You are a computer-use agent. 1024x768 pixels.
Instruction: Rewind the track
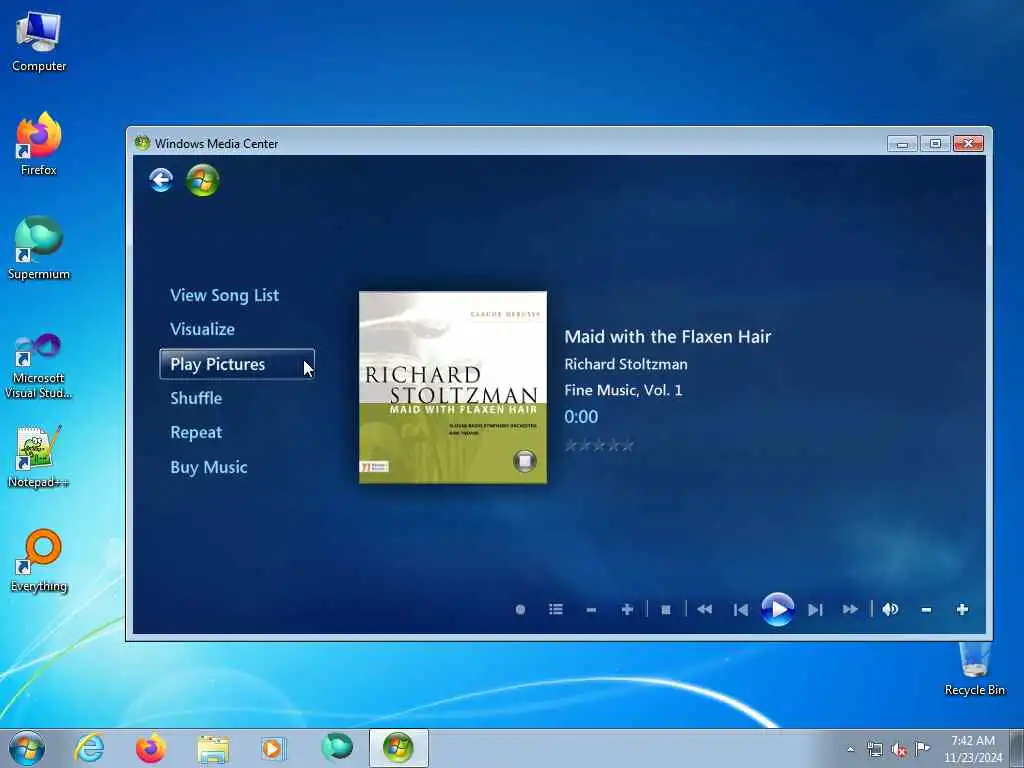(704, 609)
